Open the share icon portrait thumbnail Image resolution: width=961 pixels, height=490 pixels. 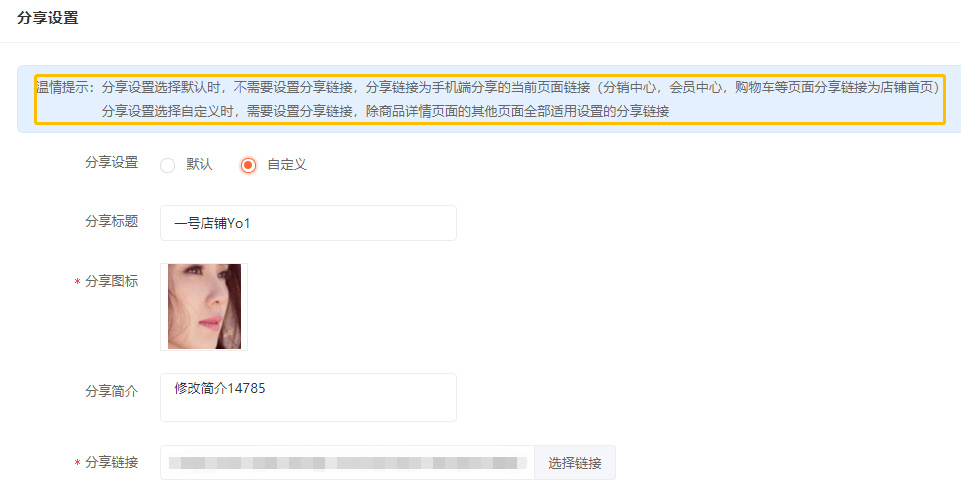(204, 307)
